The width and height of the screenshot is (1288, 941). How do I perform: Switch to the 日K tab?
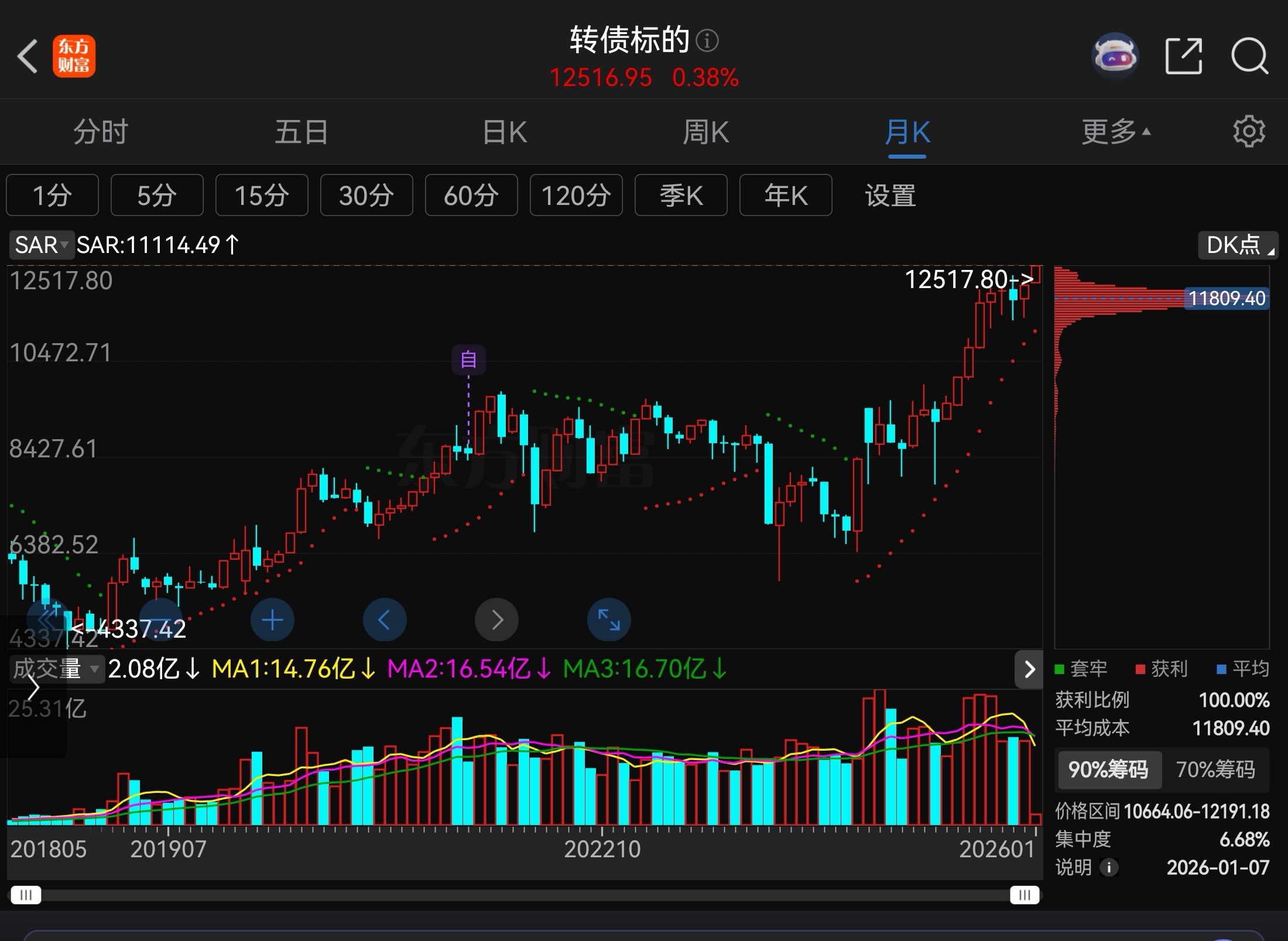point(505,132)
